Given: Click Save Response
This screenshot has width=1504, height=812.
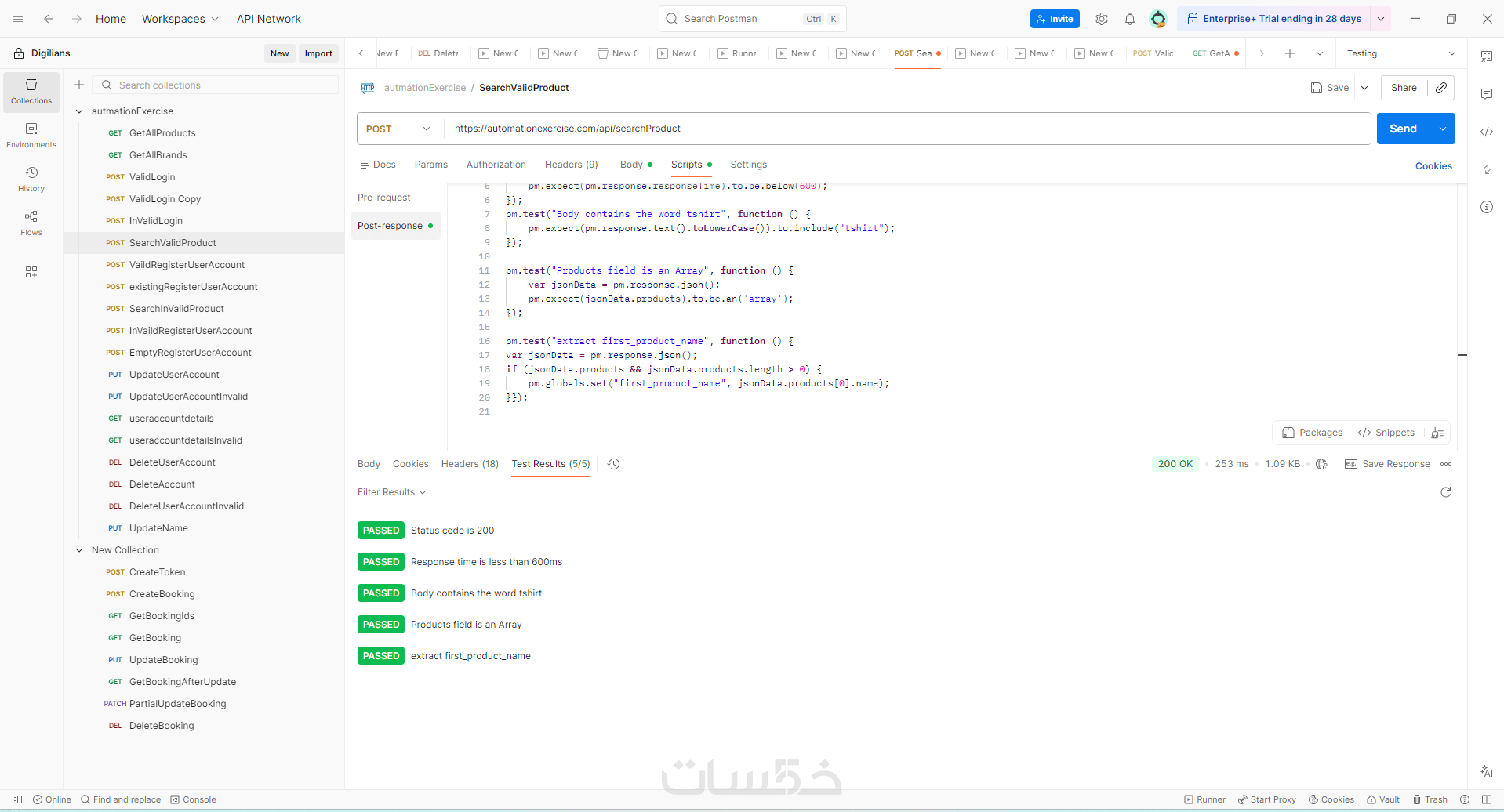Looking at the screenshot, I should point(1387,464).
